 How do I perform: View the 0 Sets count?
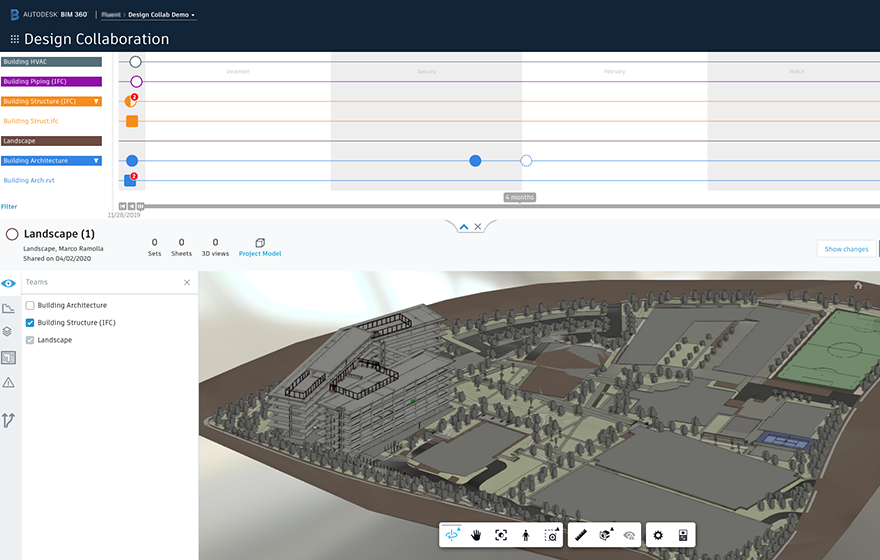tap(154, 247)
